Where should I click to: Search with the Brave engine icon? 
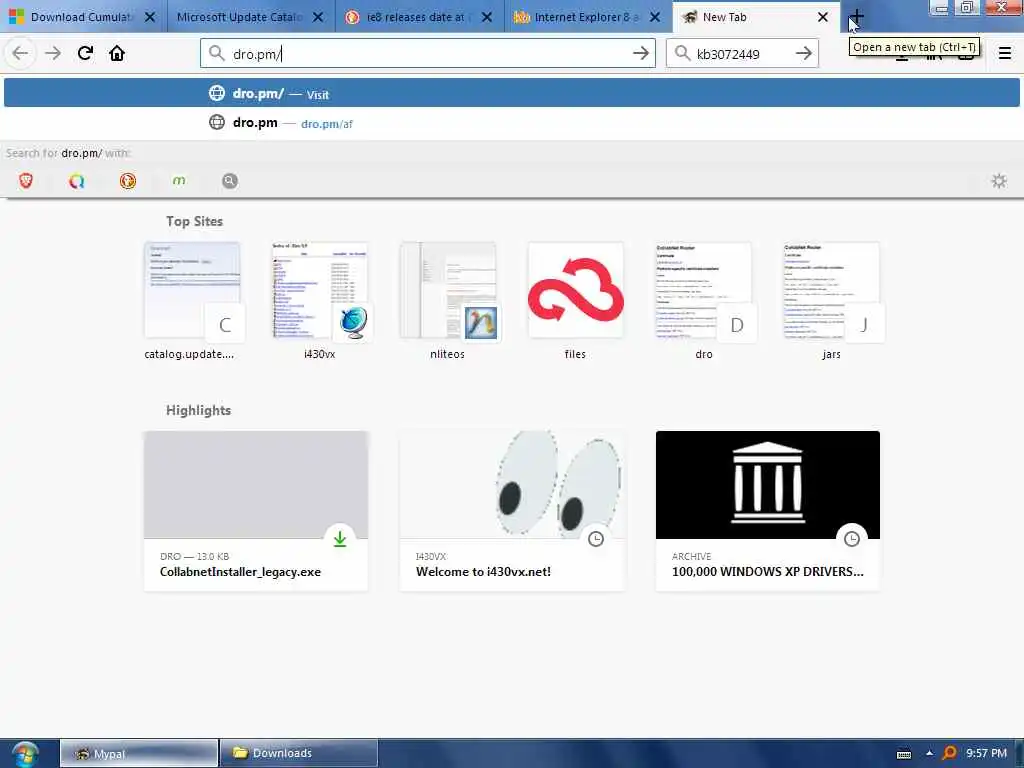pos(25,181)
